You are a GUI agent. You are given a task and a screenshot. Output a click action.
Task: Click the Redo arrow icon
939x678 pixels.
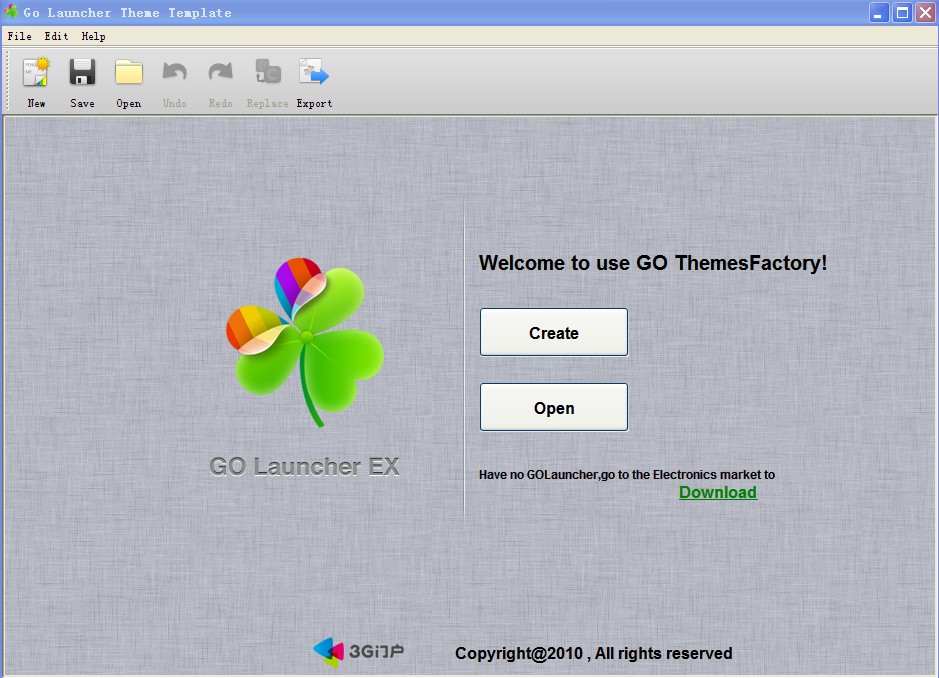click(220, 72)
